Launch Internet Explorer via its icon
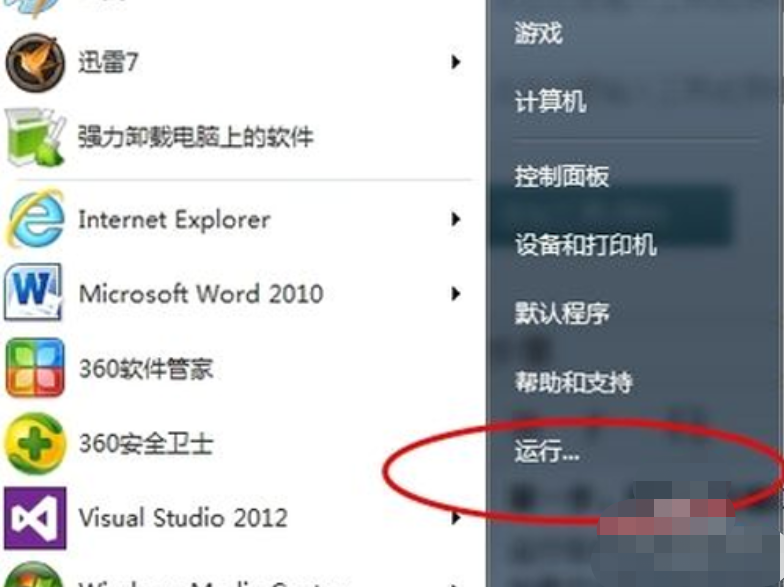784x587 pixels. point(35,218)
